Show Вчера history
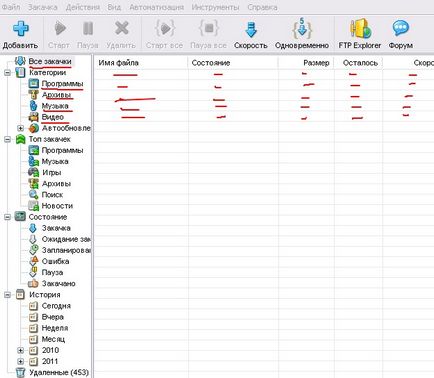Screen dimensions: 434x378 coord(53,317)
